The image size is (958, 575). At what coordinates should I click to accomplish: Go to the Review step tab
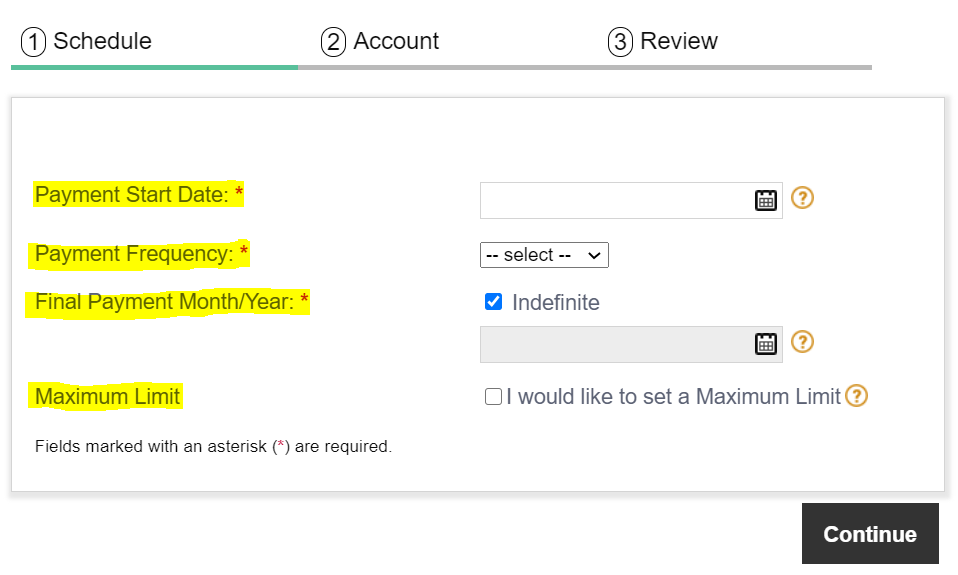coord(664,42)
